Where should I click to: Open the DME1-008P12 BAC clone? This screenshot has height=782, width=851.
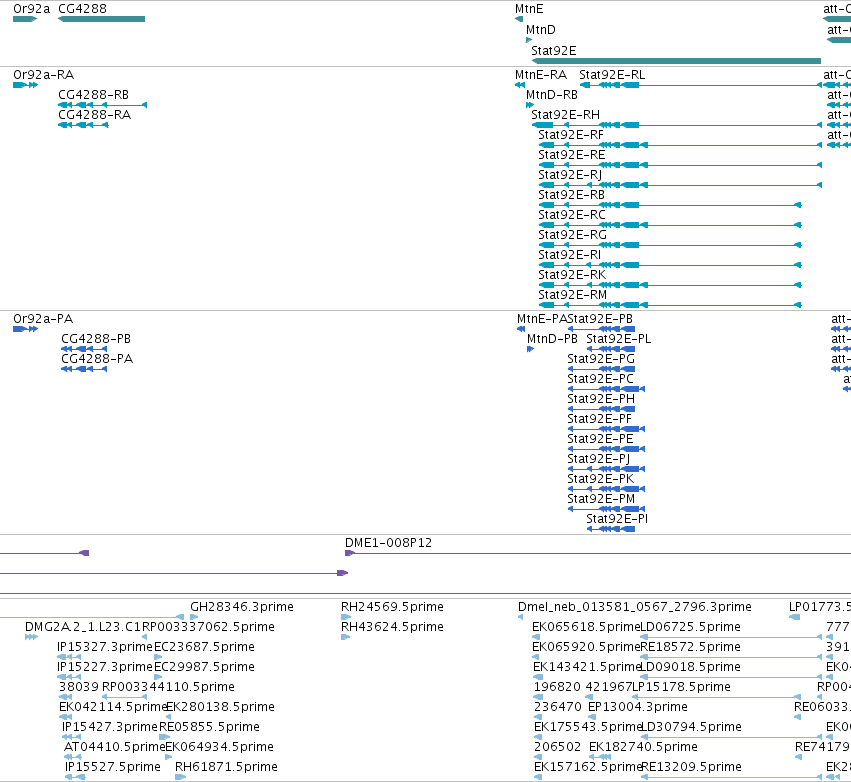(x=389, y=543)
